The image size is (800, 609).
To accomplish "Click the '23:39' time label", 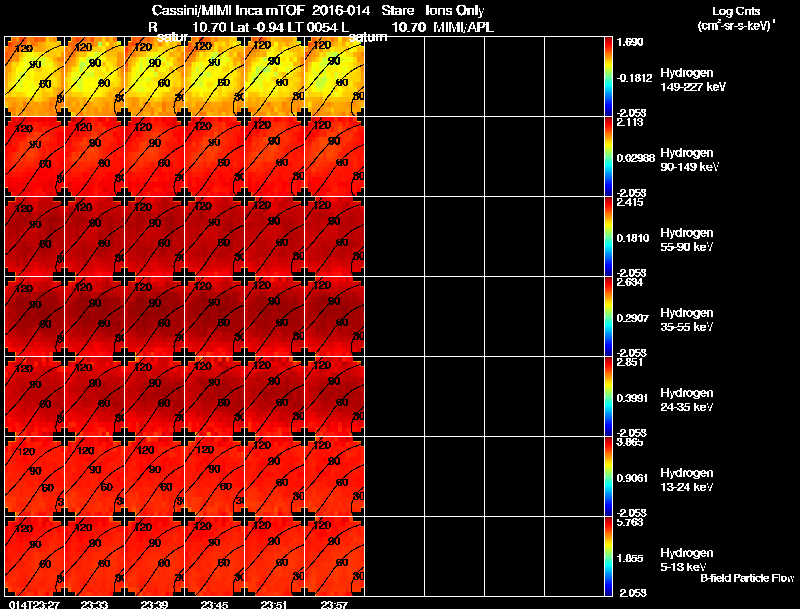I will (x=154, y=604).
